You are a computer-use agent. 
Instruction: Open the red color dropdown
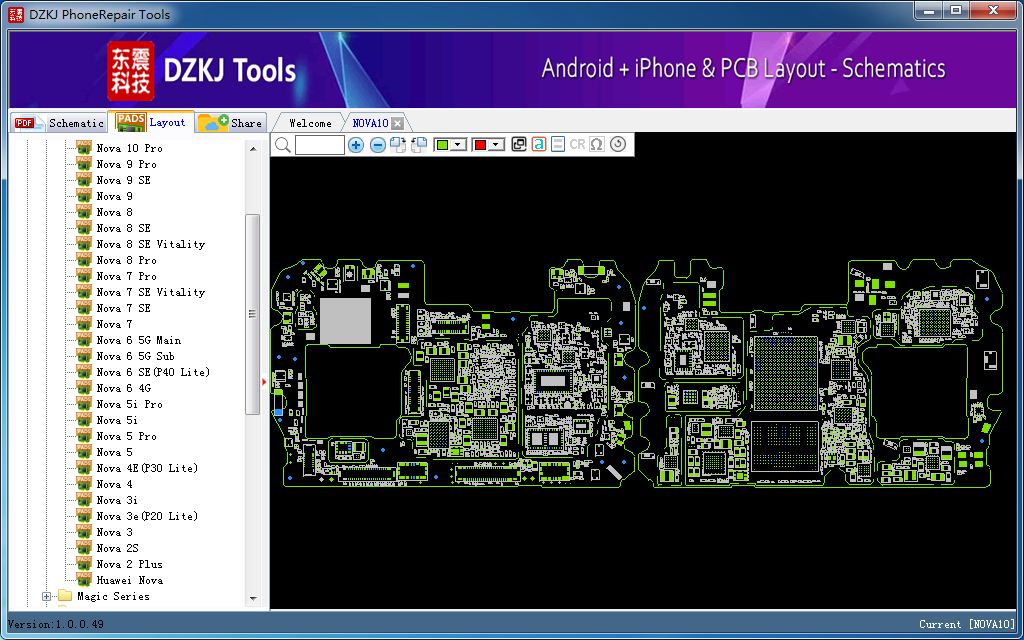[x=496, y=145]
